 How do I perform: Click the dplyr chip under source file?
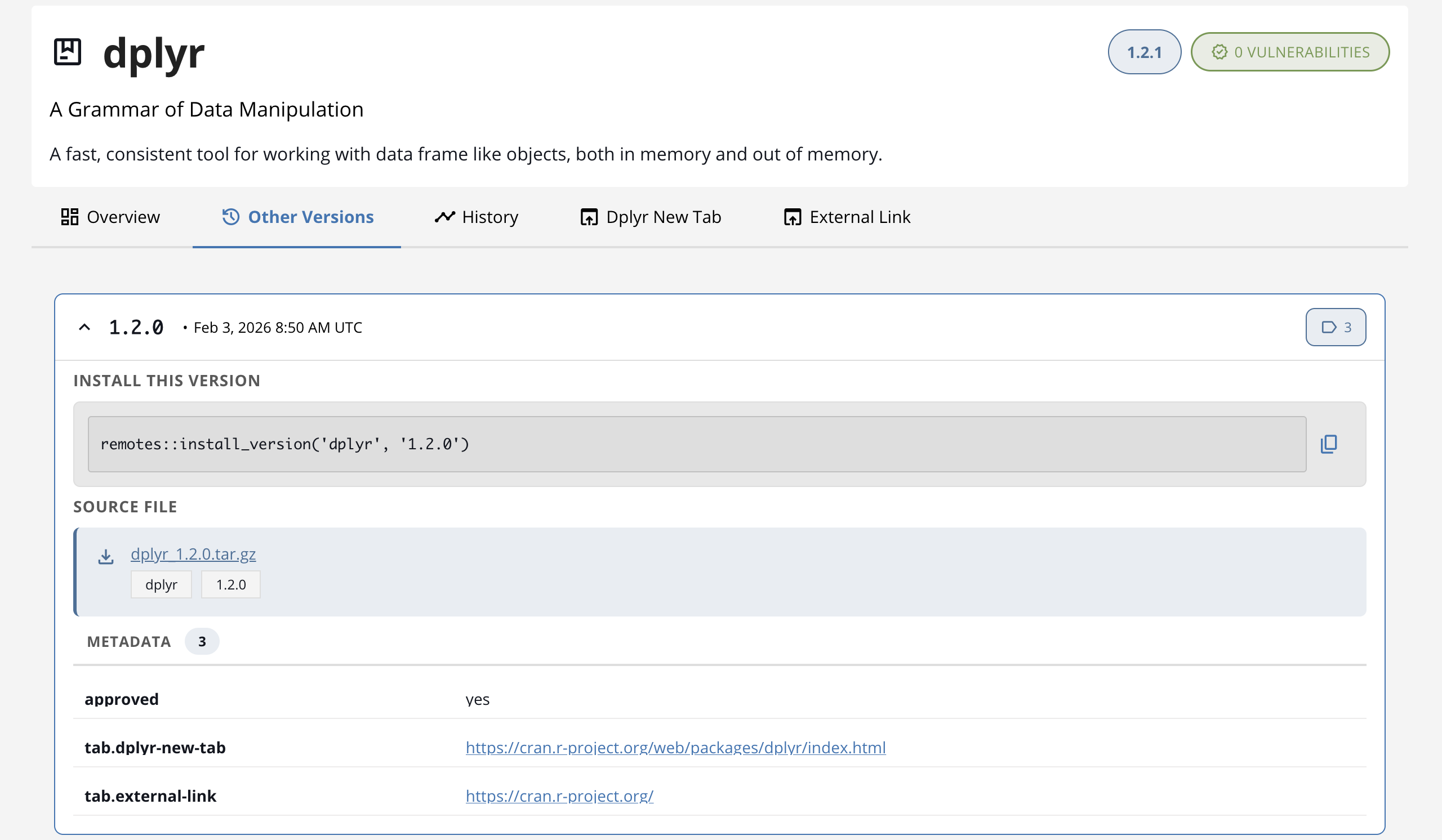tap(161, 584)
